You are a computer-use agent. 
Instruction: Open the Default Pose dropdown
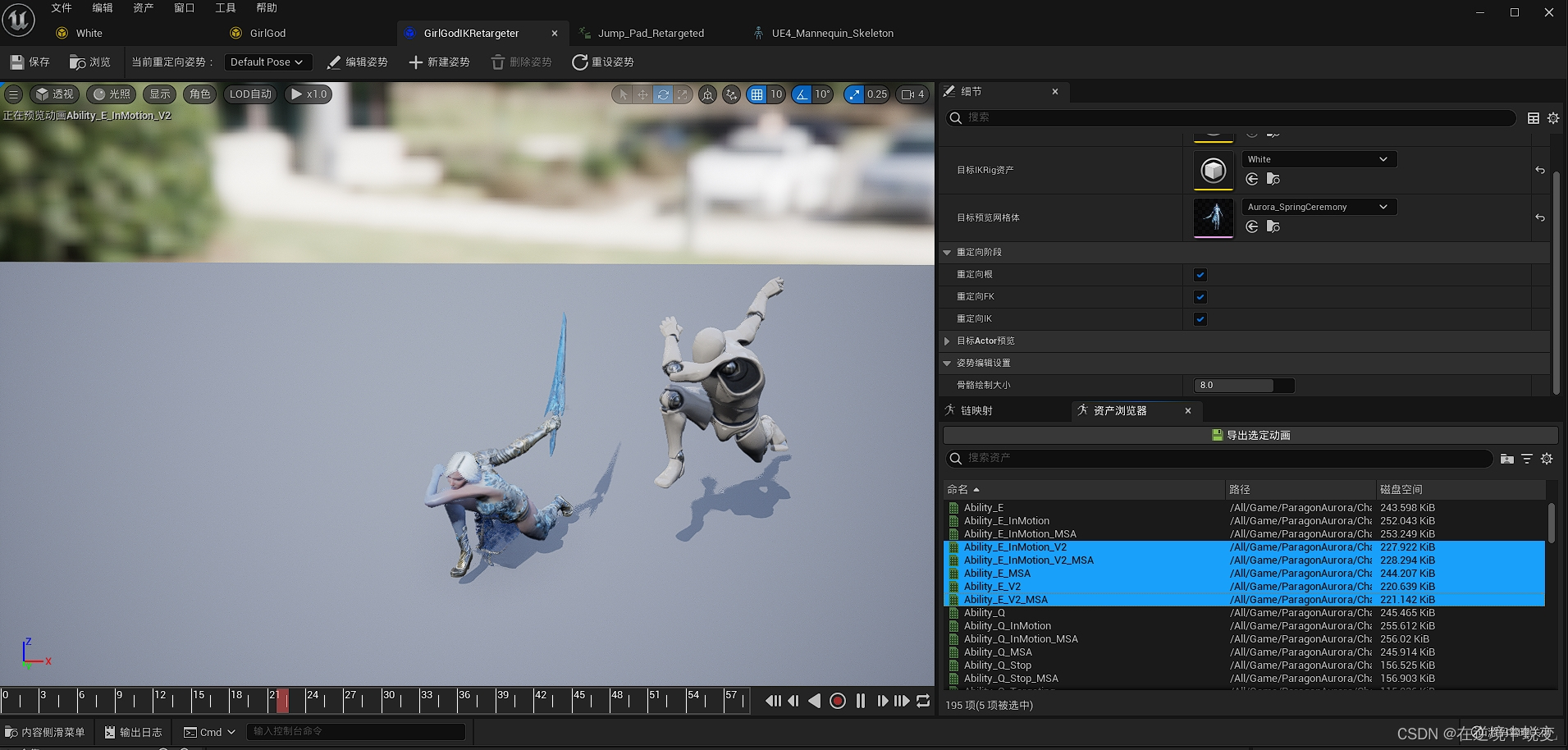coord(267,62)
